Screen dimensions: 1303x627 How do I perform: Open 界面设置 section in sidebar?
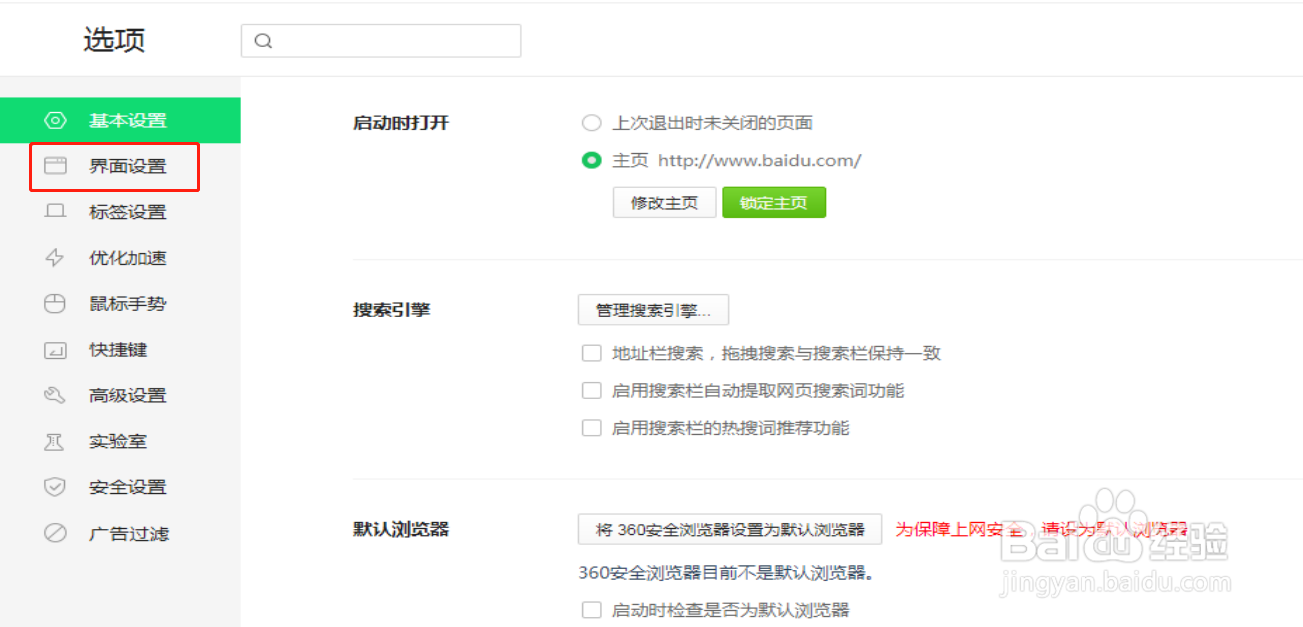(120, 166)
